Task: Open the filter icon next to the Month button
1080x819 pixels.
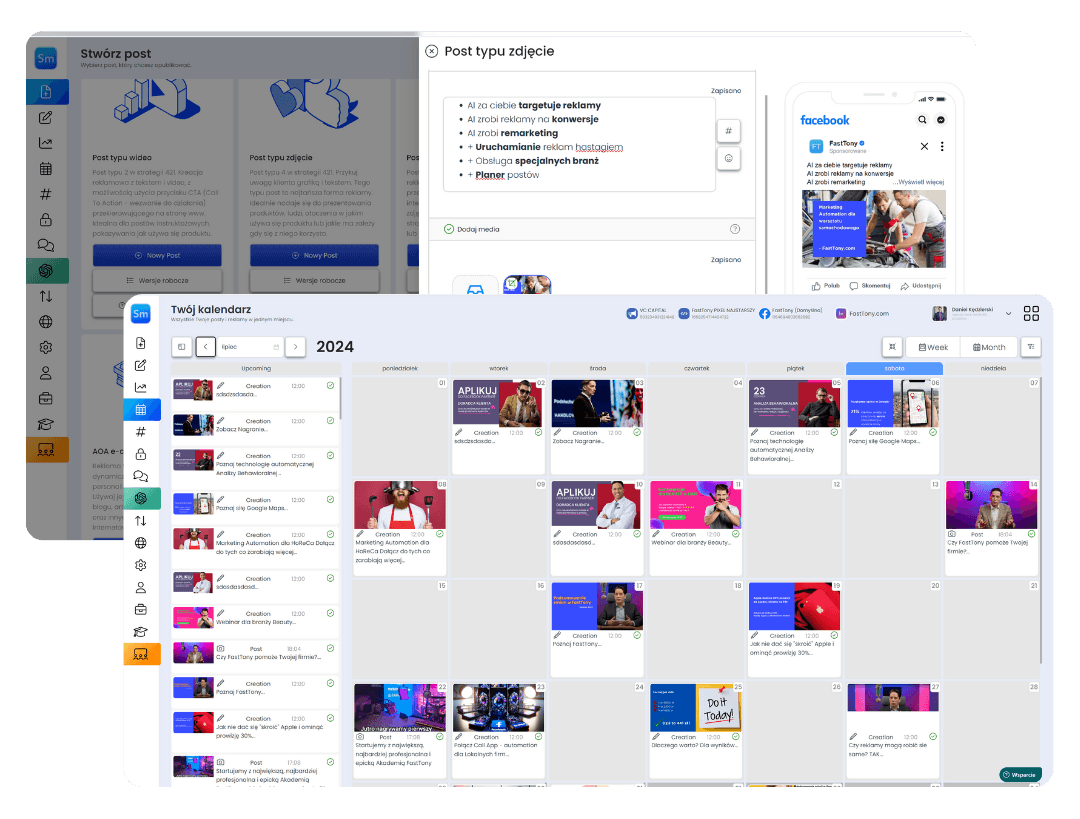Action: pos(1031,346)
